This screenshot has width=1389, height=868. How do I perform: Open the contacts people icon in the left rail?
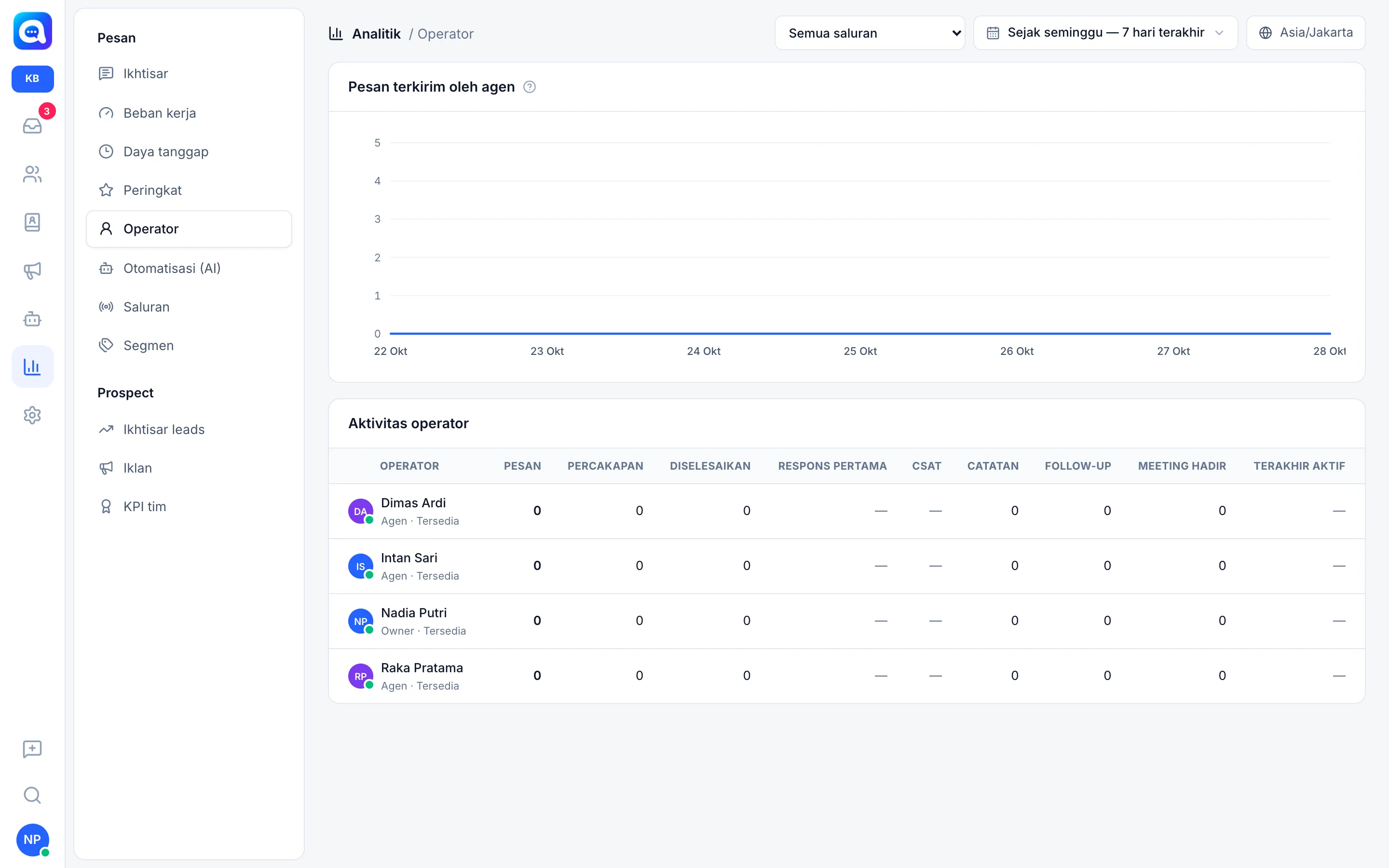[x=32, y=174]
